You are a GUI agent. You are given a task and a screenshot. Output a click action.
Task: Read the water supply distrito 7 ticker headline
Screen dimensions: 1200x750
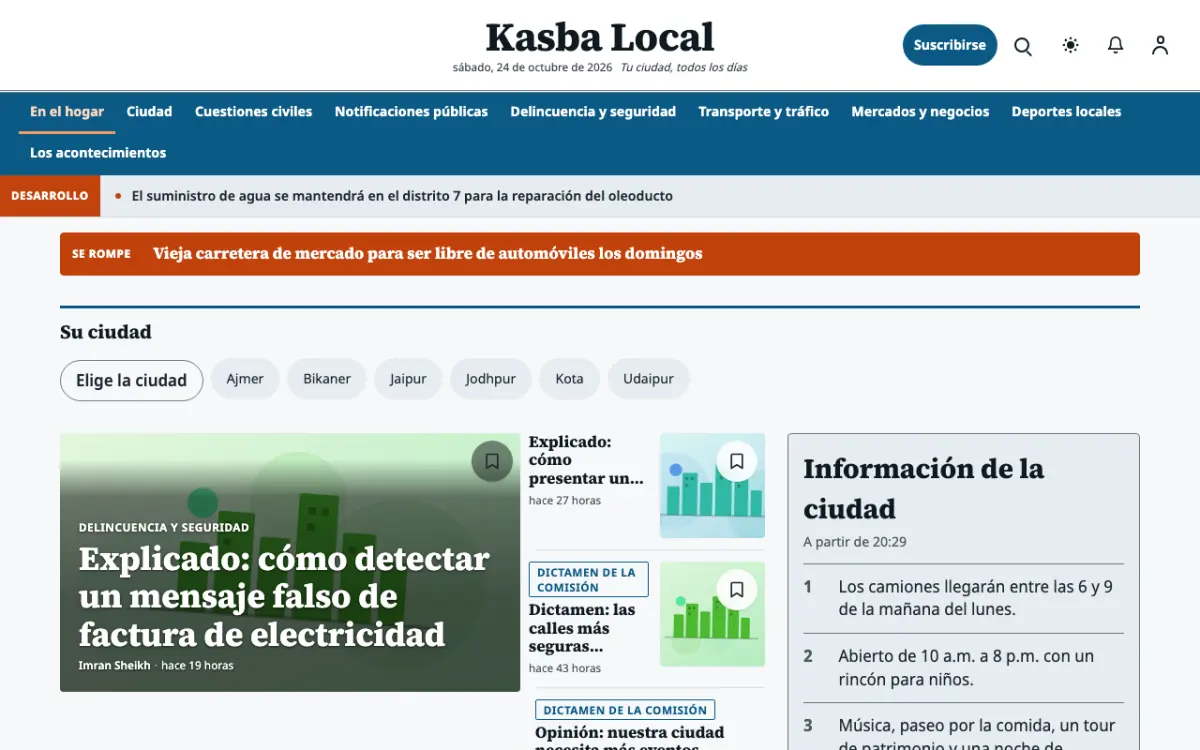pos(402,196)
